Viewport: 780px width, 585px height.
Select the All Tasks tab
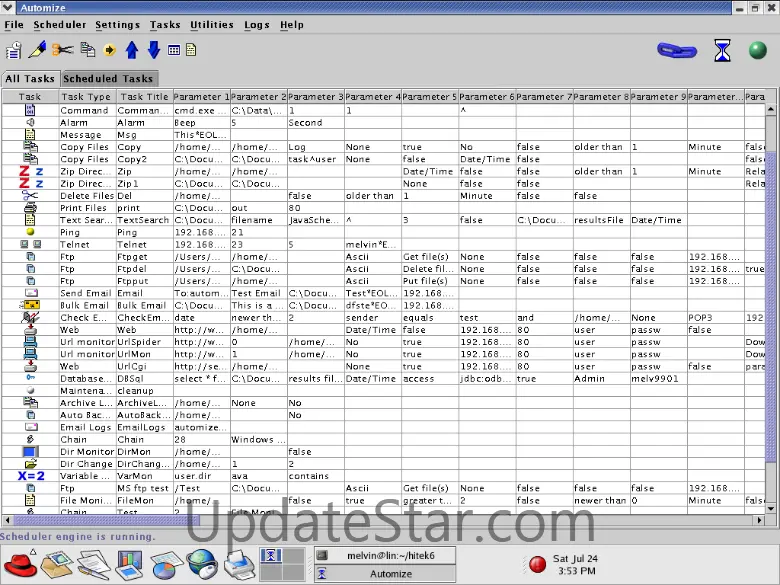coord(30,78)
